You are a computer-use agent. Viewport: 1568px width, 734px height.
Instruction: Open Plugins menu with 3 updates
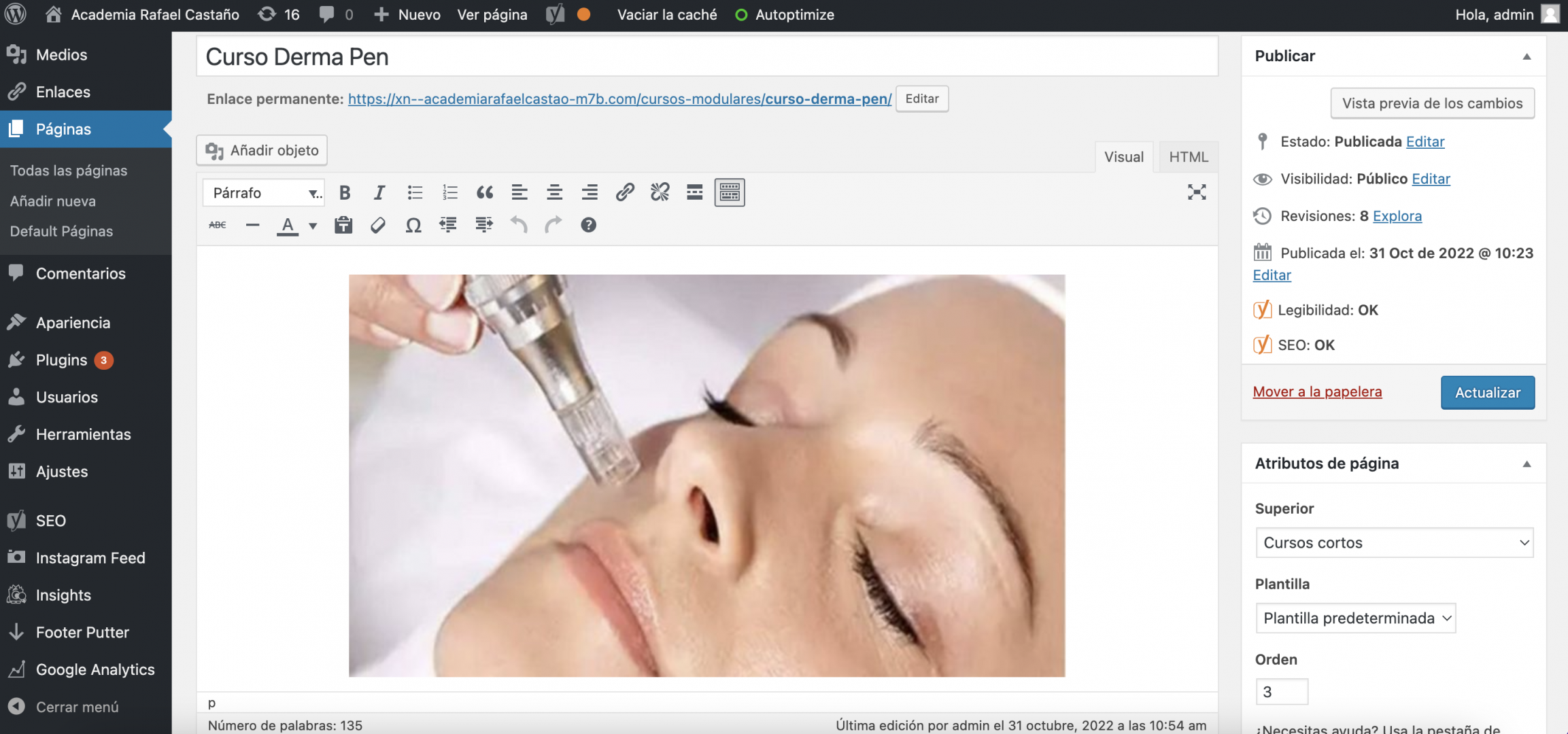pos(86,360)
